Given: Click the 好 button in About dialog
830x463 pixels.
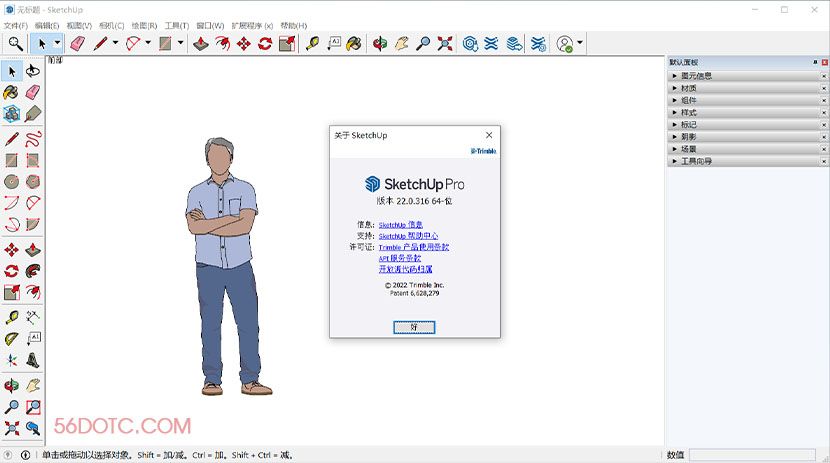Looking at the screenshot, I should [414, 327].
